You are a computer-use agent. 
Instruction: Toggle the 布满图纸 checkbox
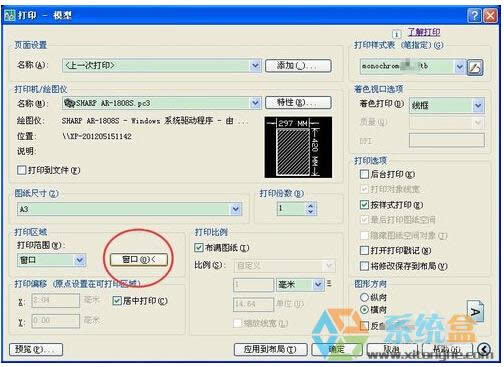click(x=199, y=248)
